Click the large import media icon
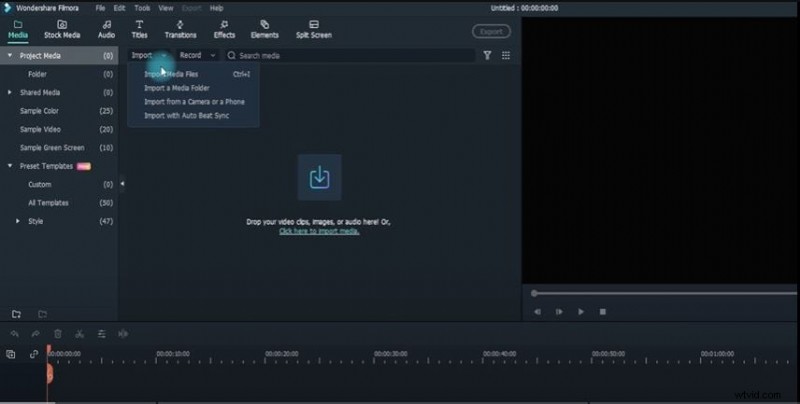800x404 pixels. click(319, 178)
